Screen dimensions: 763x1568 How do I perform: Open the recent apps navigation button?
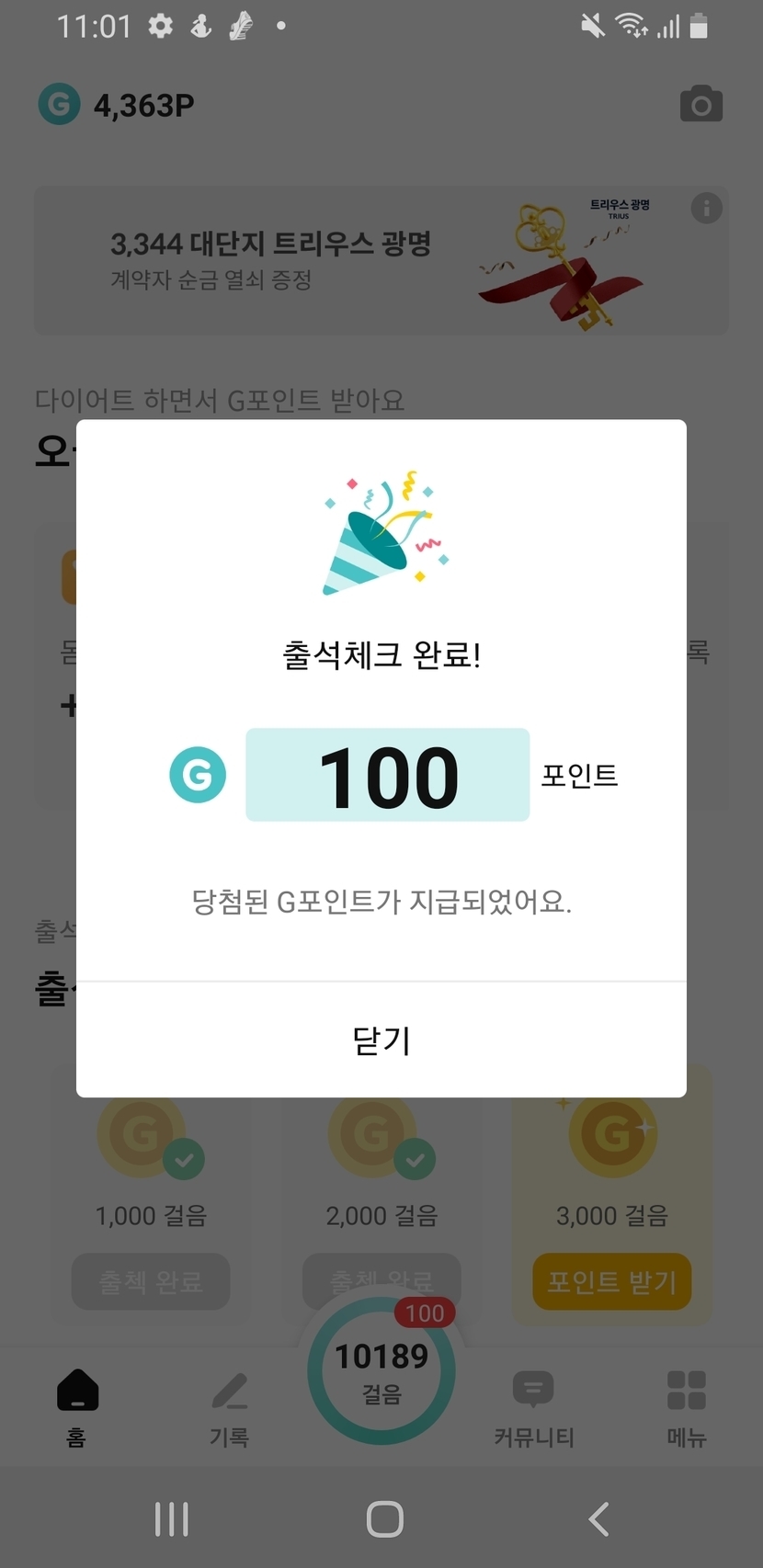(x=172, y=1518)
